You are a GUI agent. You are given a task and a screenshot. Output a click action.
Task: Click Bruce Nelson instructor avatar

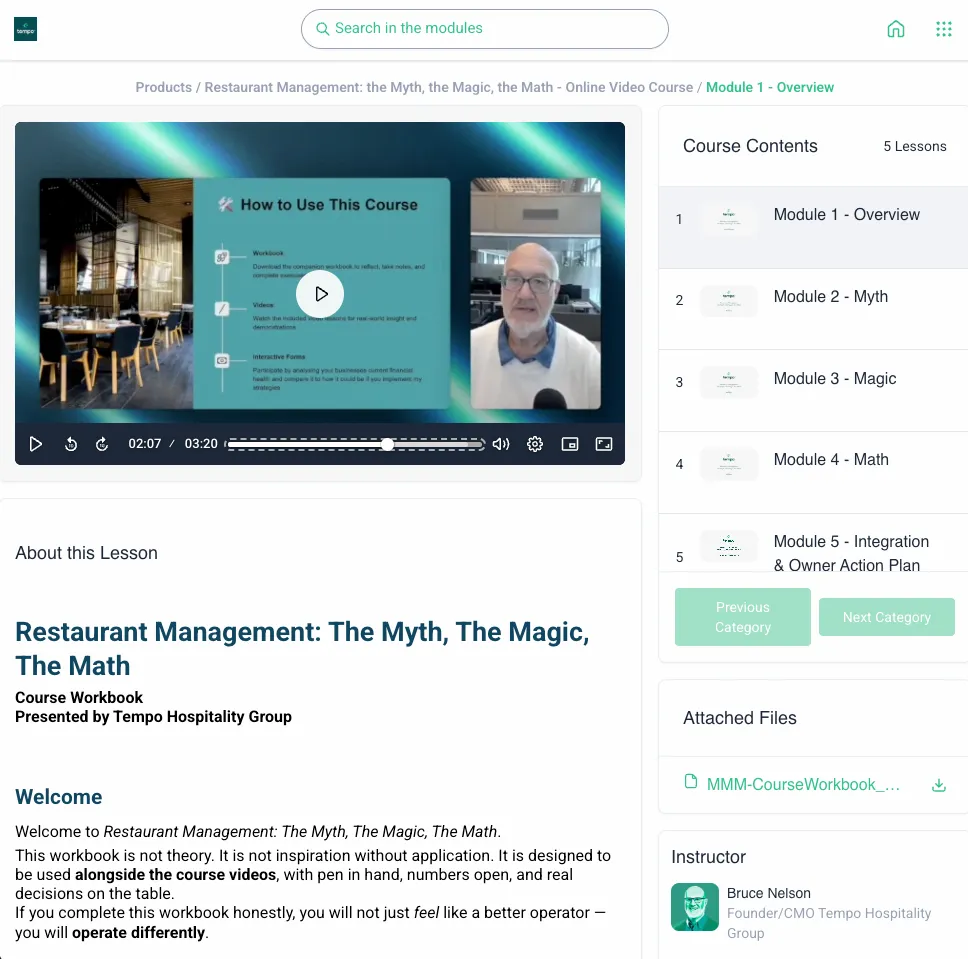click(695, 907)
